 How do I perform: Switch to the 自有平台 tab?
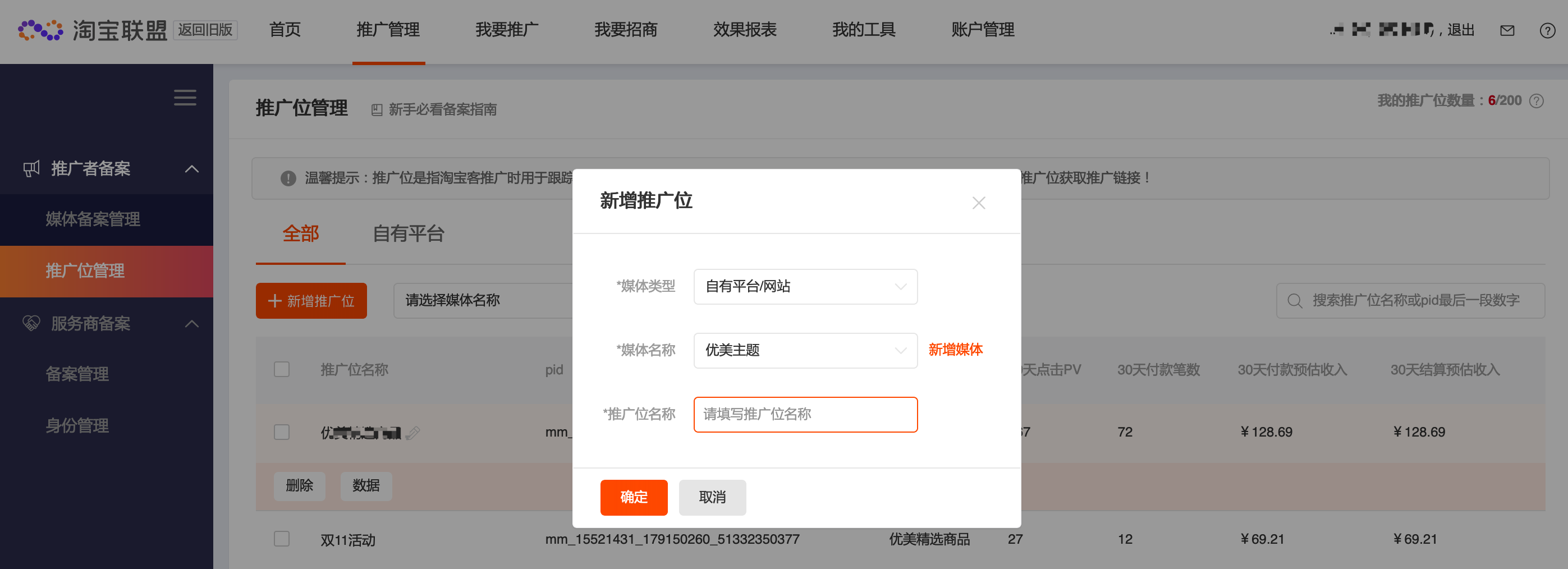(x=409, y=233)
